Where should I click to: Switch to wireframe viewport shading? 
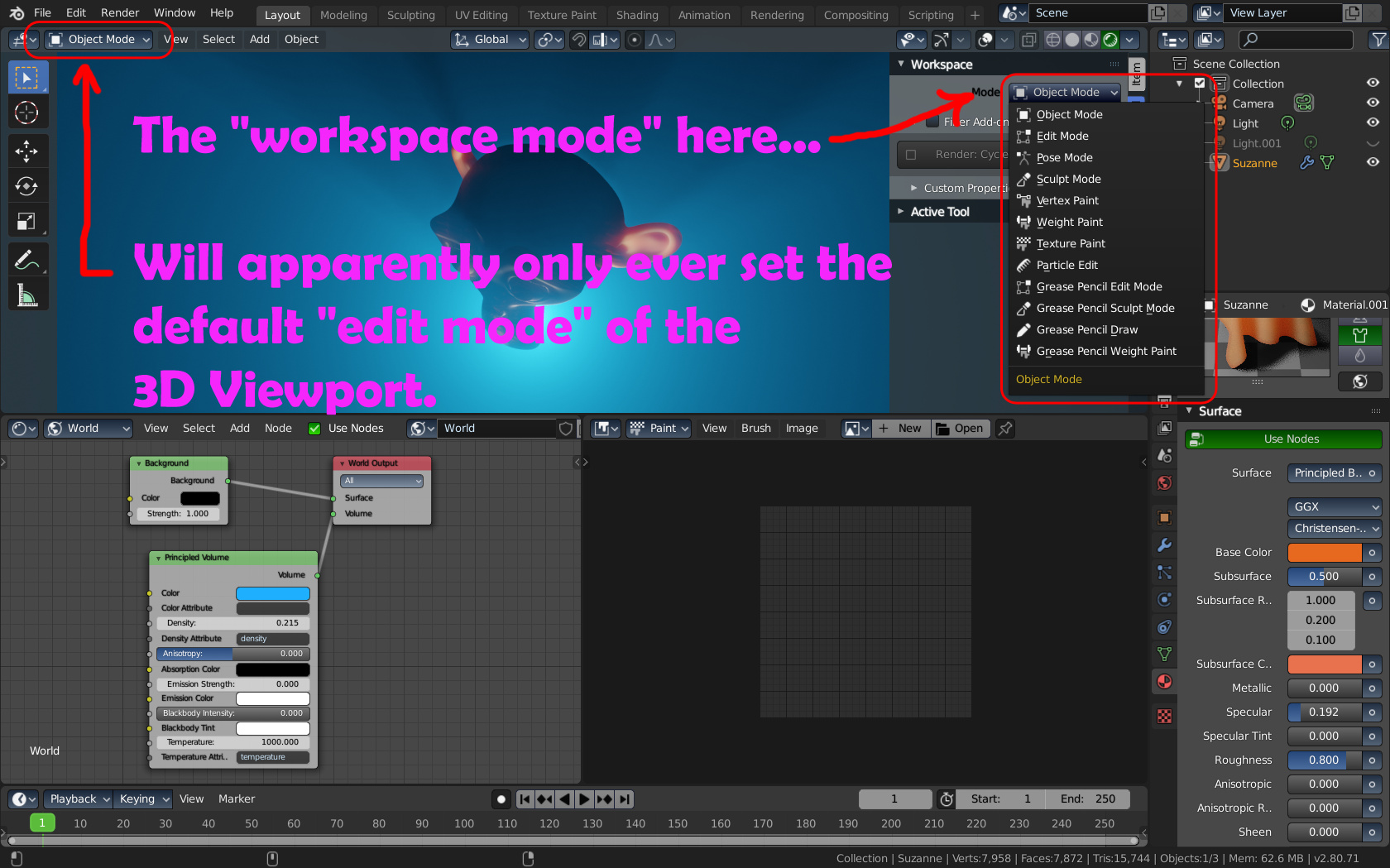[x=1052, y=40]
